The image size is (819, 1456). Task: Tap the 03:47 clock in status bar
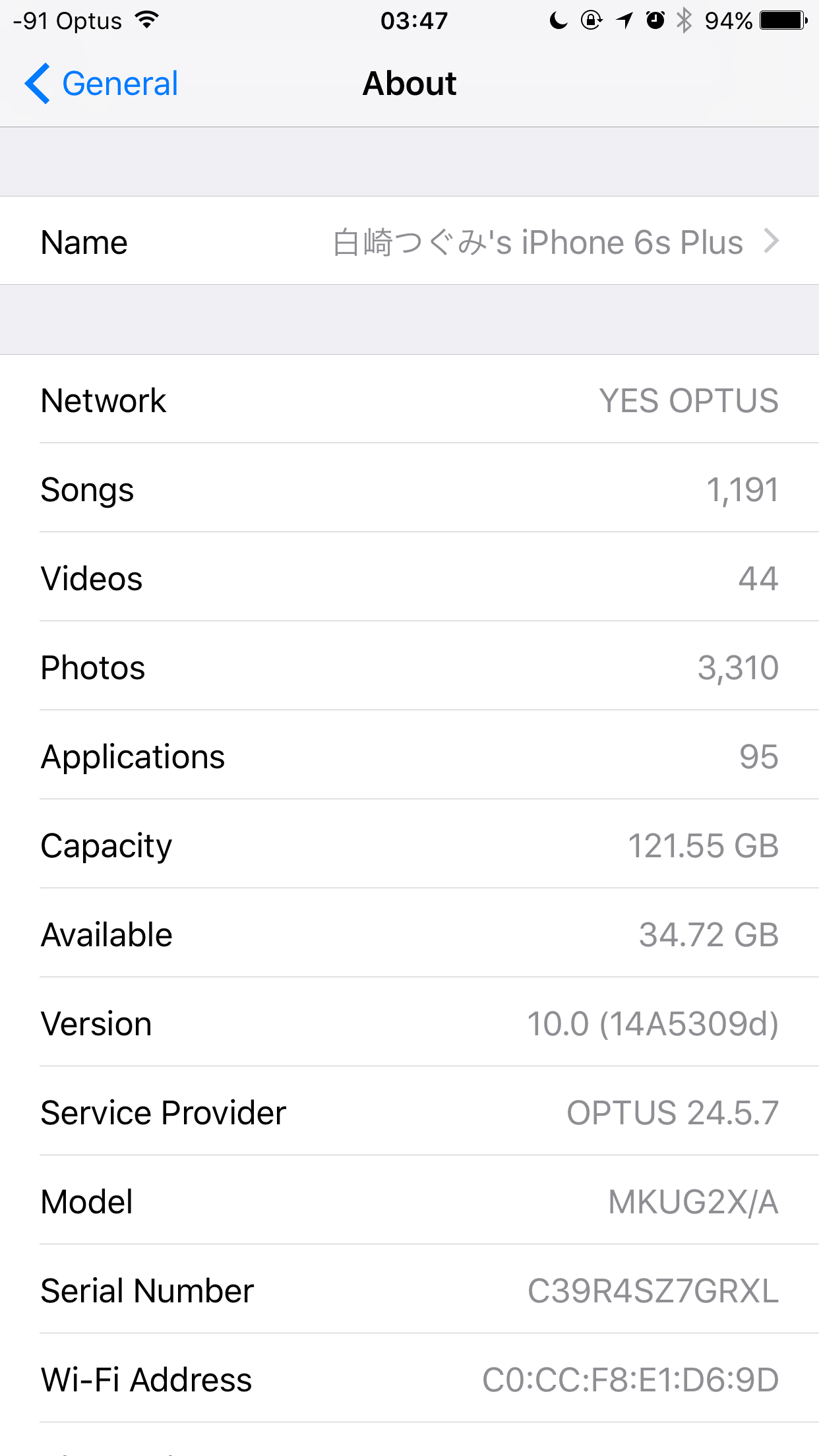[x=414, y=20]
